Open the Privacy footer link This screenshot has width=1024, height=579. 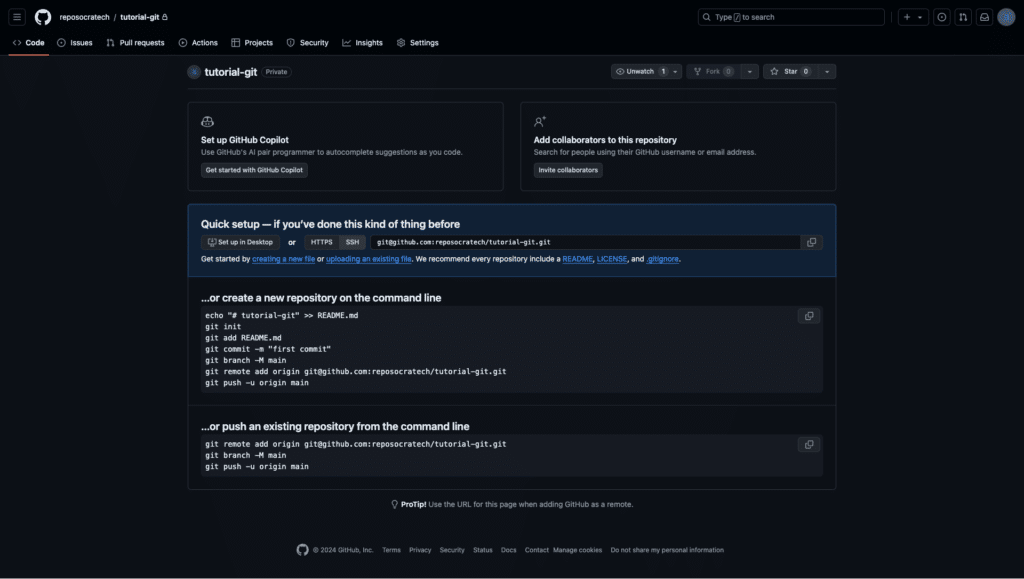(x=420, y=550)
